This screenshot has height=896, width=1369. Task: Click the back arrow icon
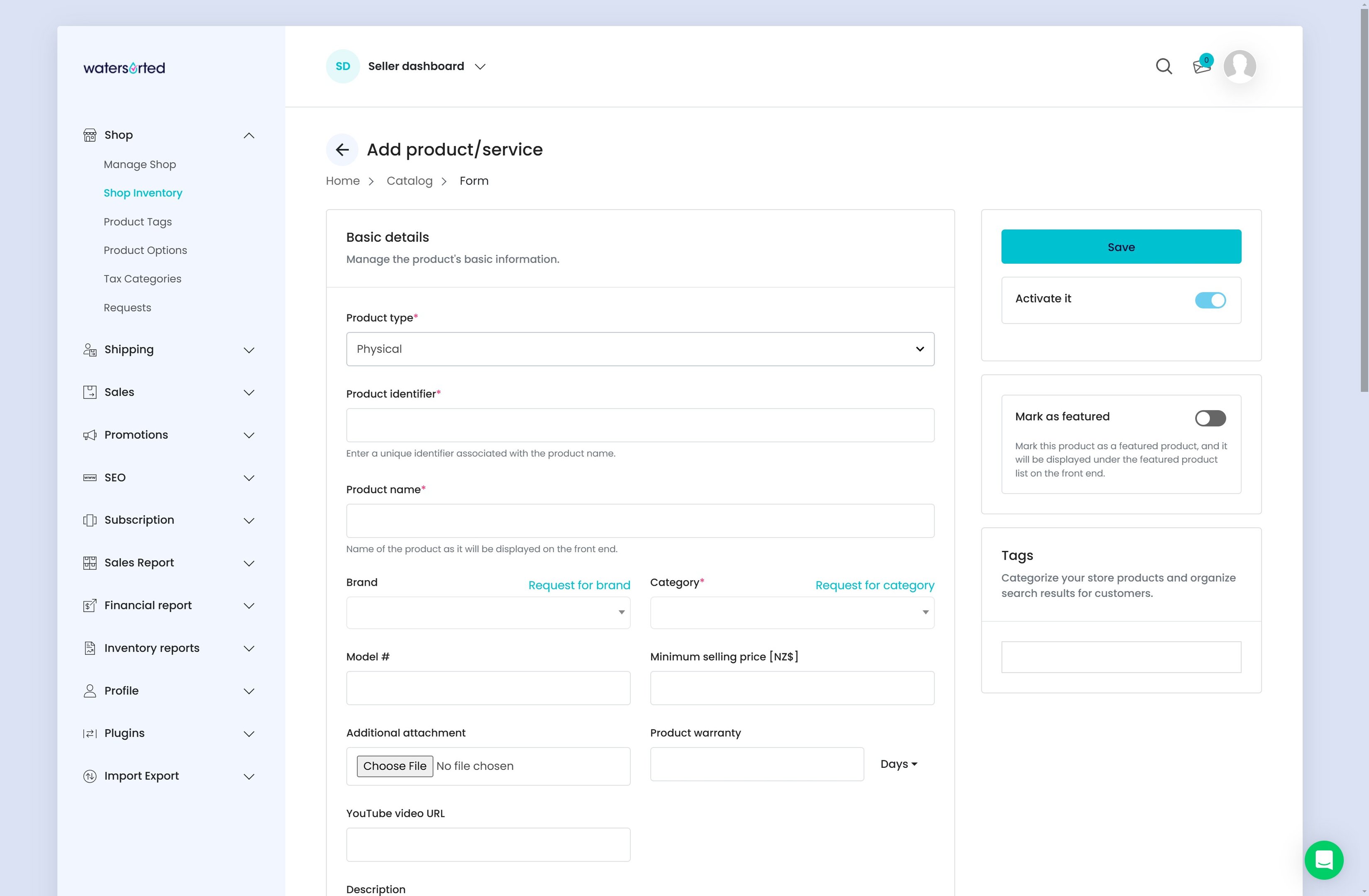[342, 149]
